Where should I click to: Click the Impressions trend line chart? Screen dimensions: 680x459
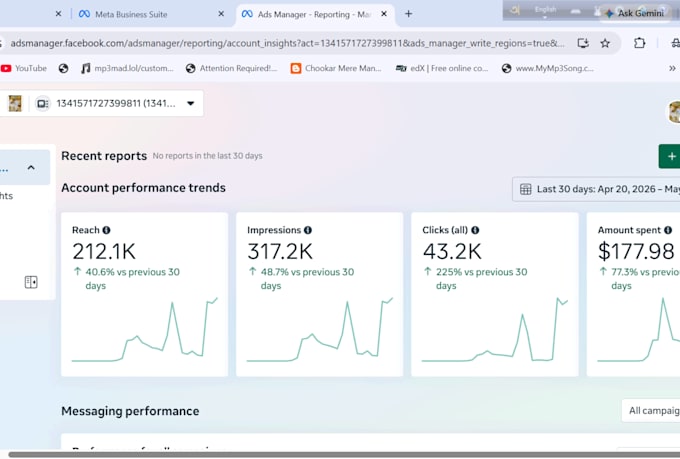click(320, 330)
